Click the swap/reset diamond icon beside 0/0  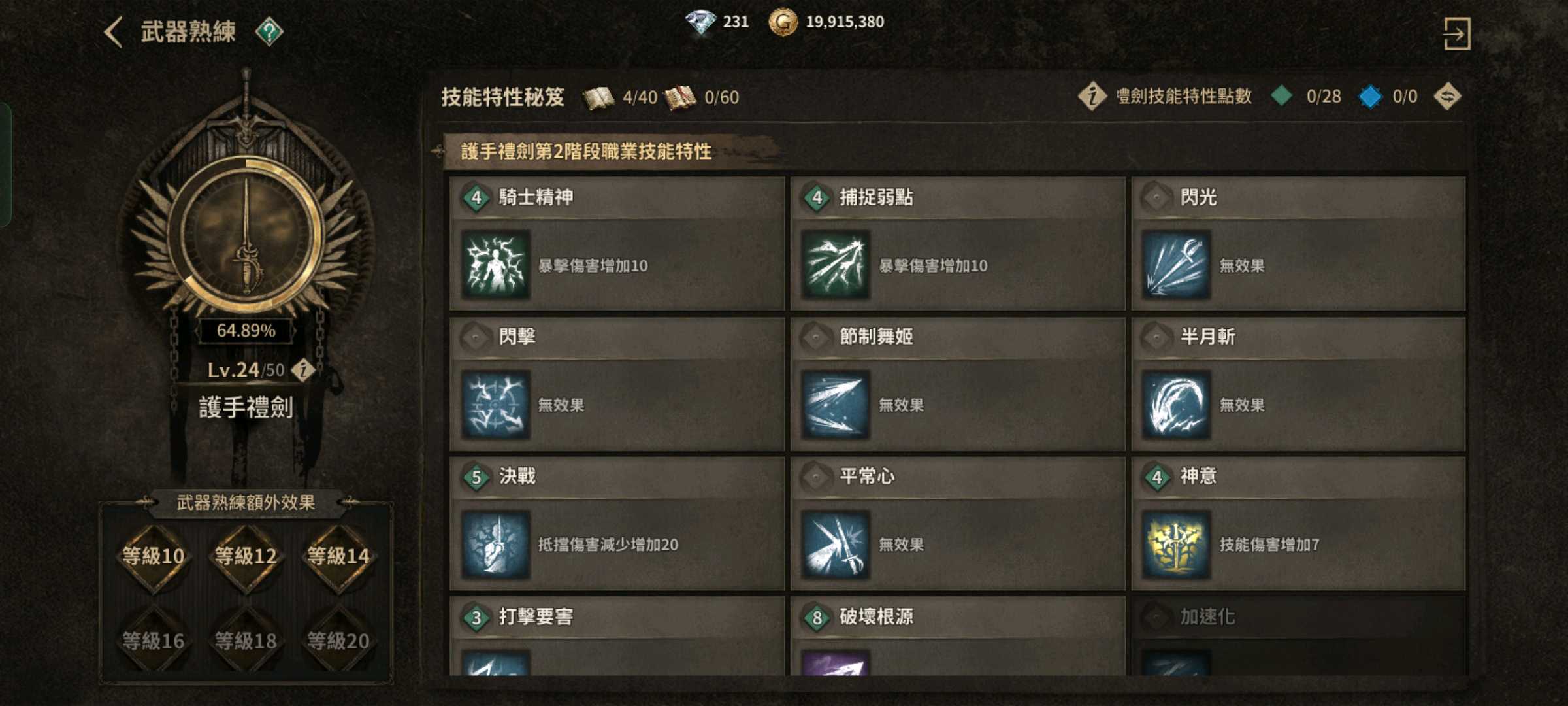pyautogui.click(x=1447, y=97)
